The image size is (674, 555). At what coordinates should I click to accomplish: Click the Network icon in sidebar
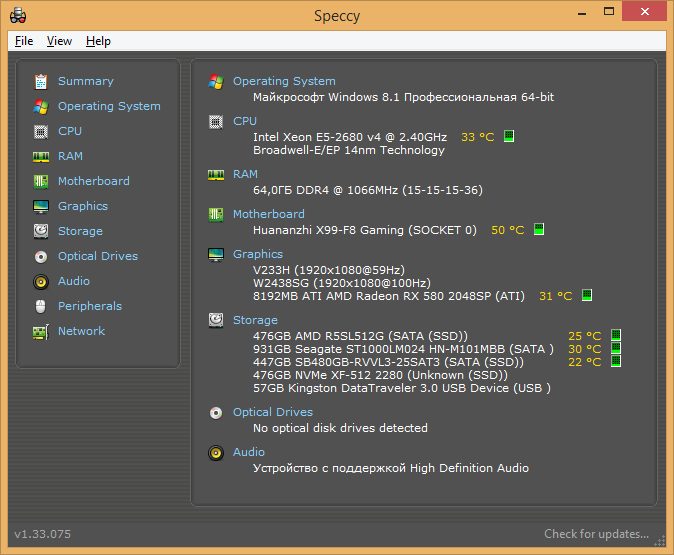tap(41, 331)
